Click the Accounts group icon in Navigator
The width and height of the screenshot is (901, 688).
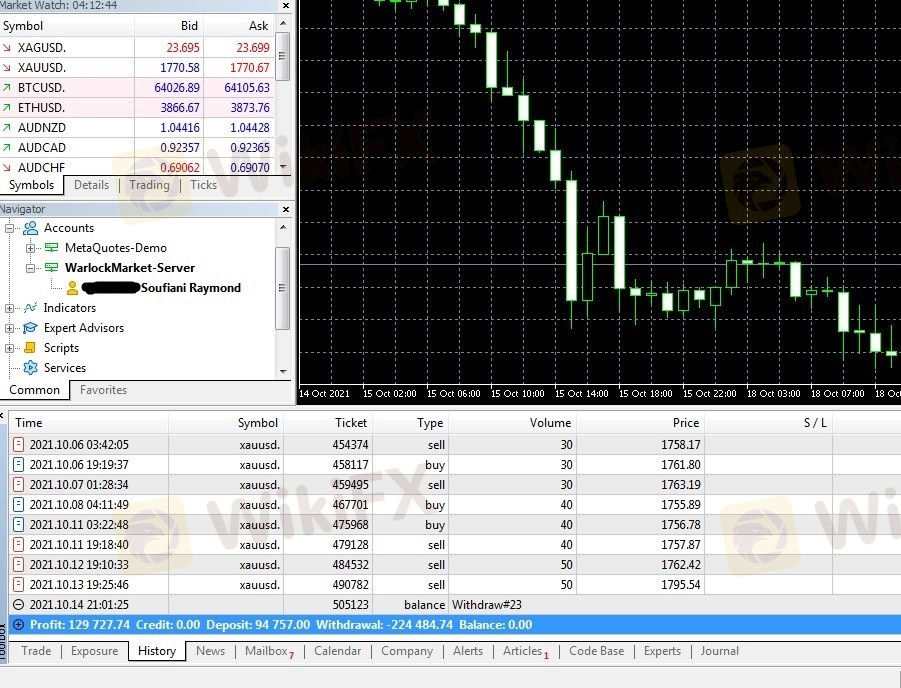(x=30, y=228)
